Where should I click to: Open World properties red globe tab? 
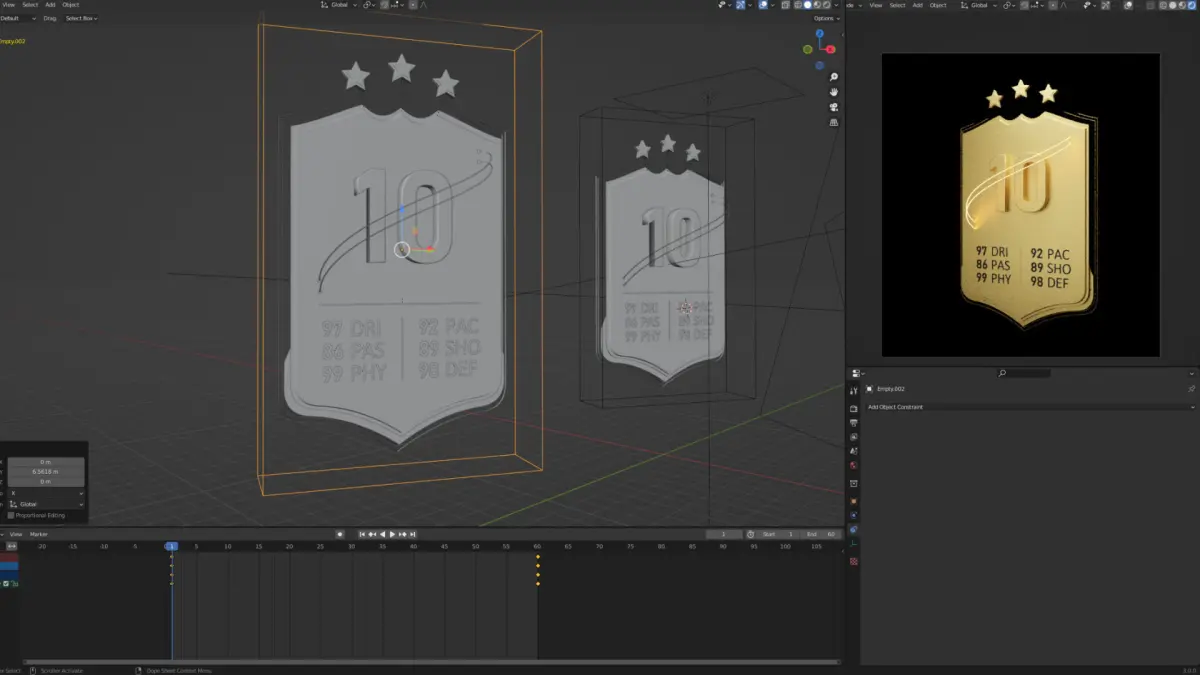853,465
